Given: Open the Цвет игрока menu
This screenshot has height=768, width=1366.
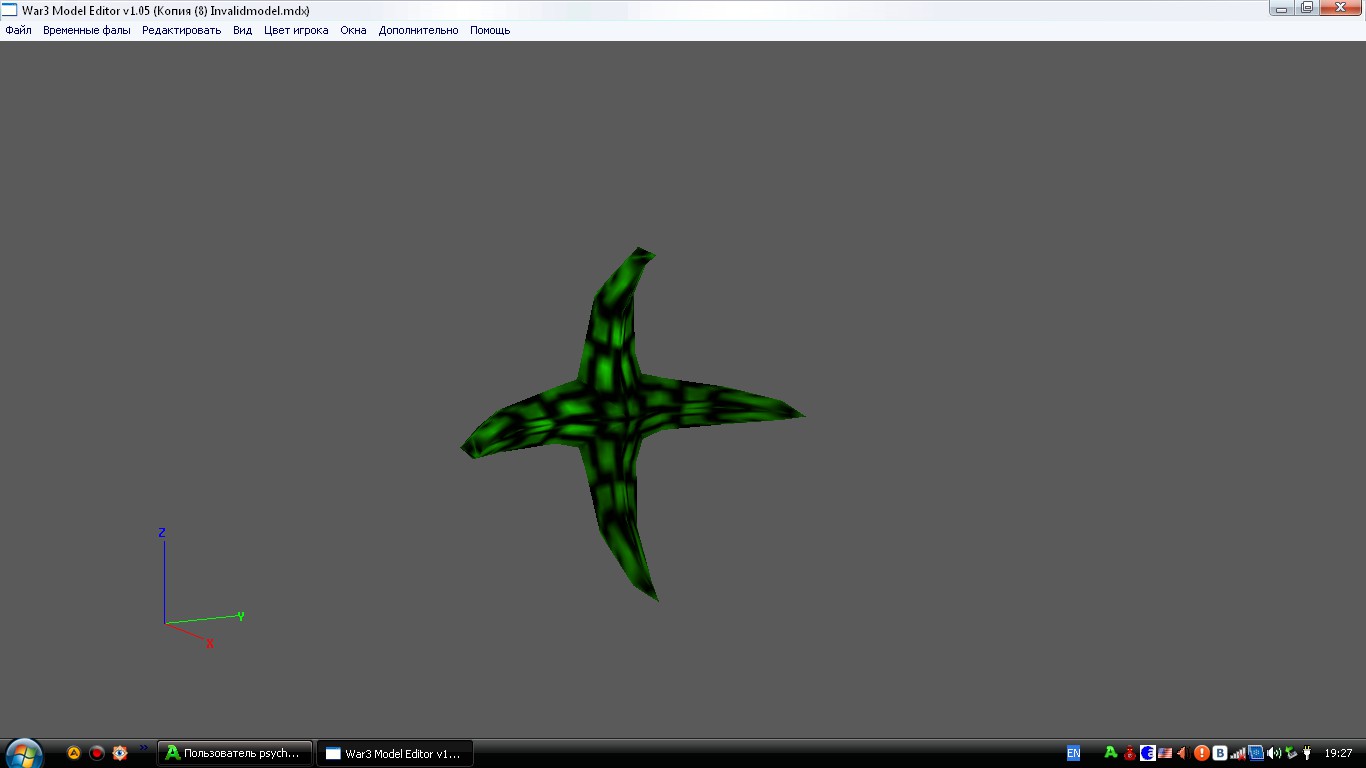Looking at the screenshot, I should click(x=296, y=30).
